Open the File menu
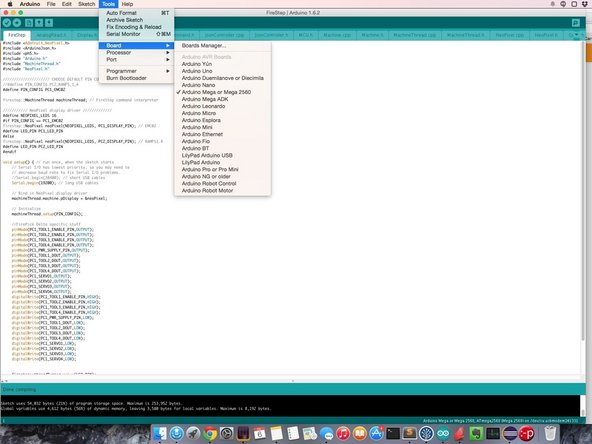The width and height of the screenshot is (592, 444). click(x=51, y=4)
